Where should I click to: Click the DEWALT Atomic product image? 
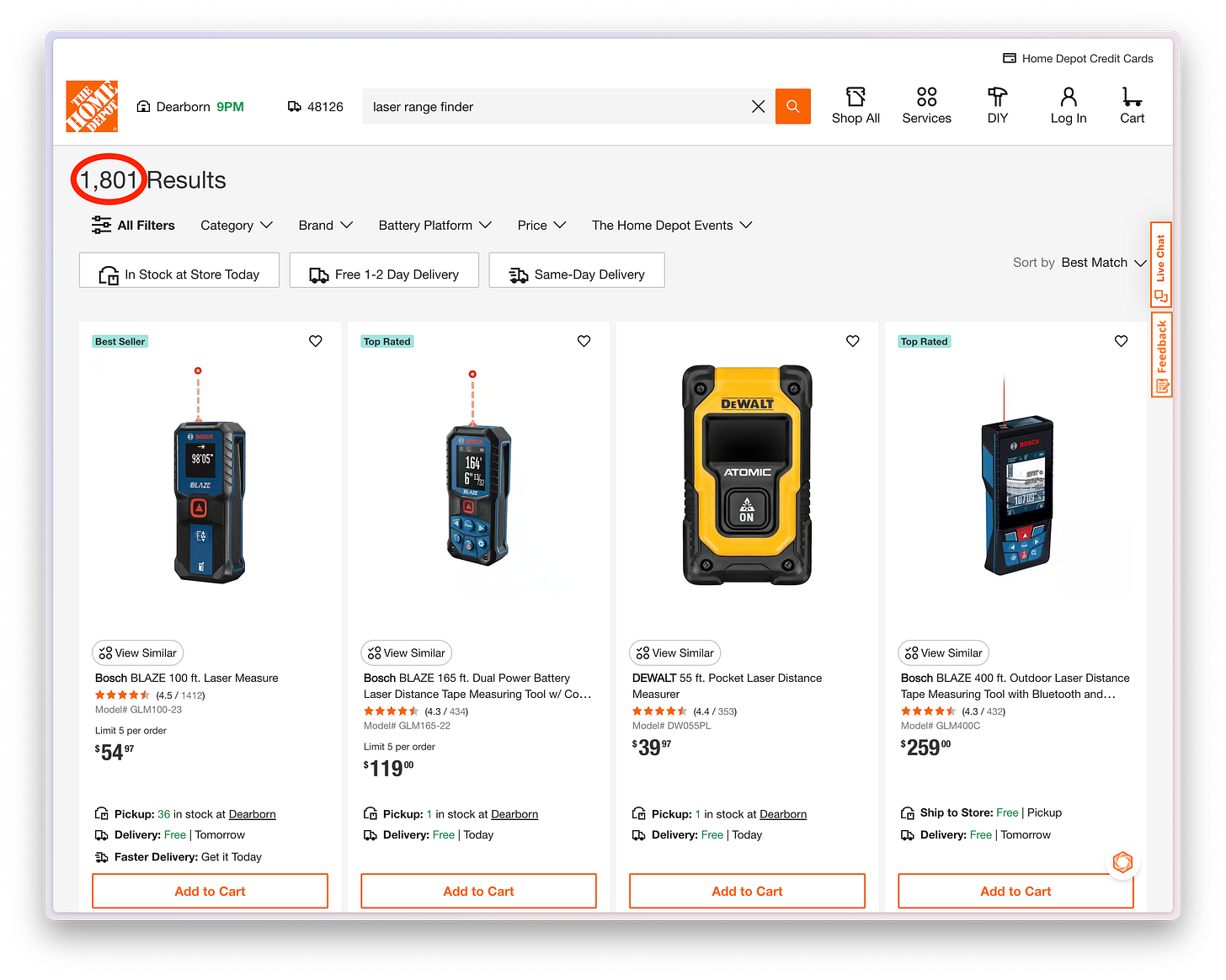pyautogui.click(x=747, y=475)
